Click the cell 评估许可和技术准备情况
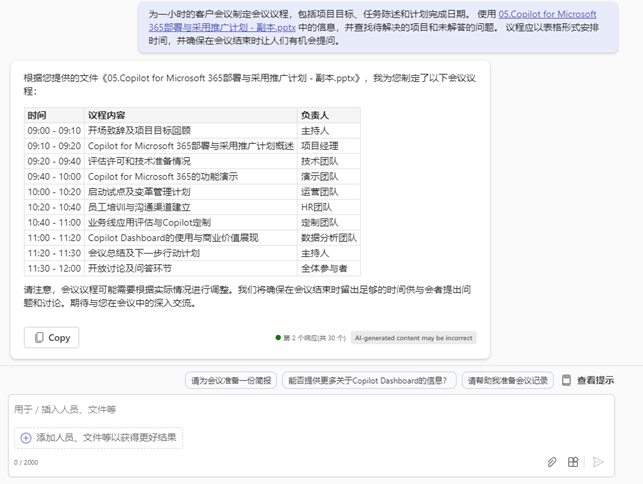The height and width of the screenshot is (484, 643). coord(191,161)
